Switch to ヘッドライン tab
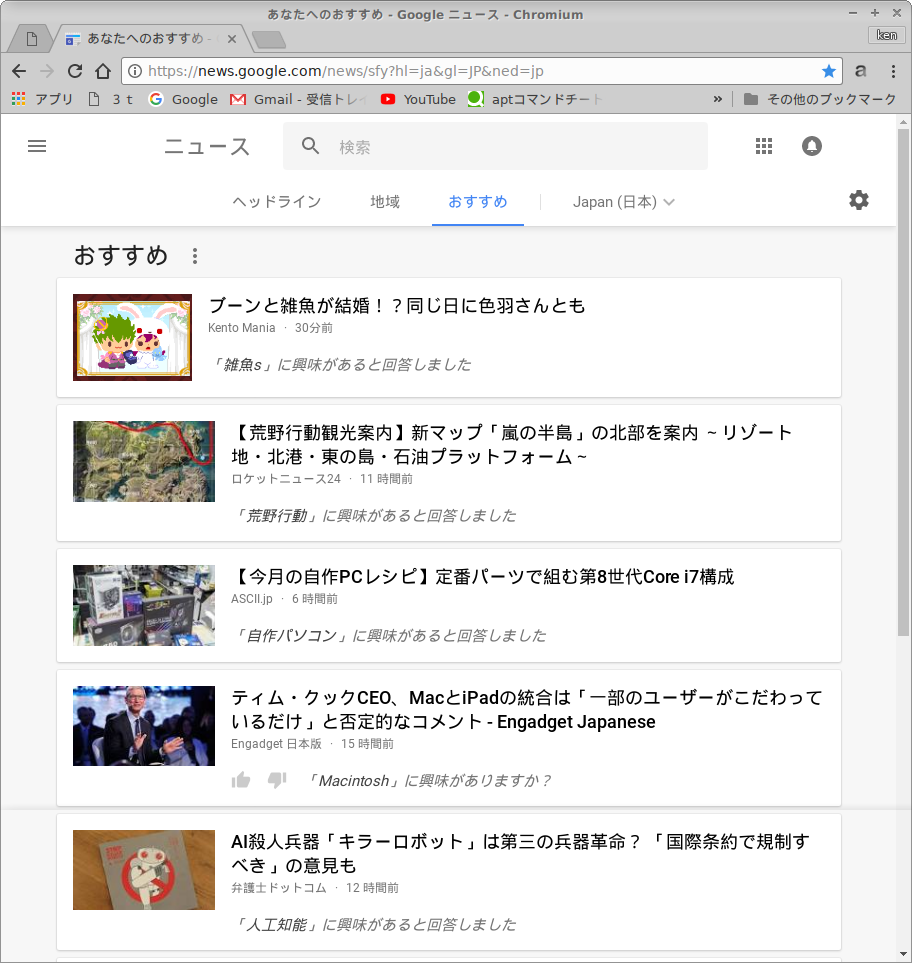Screen dimensions: 912x963 coord(276,202)
